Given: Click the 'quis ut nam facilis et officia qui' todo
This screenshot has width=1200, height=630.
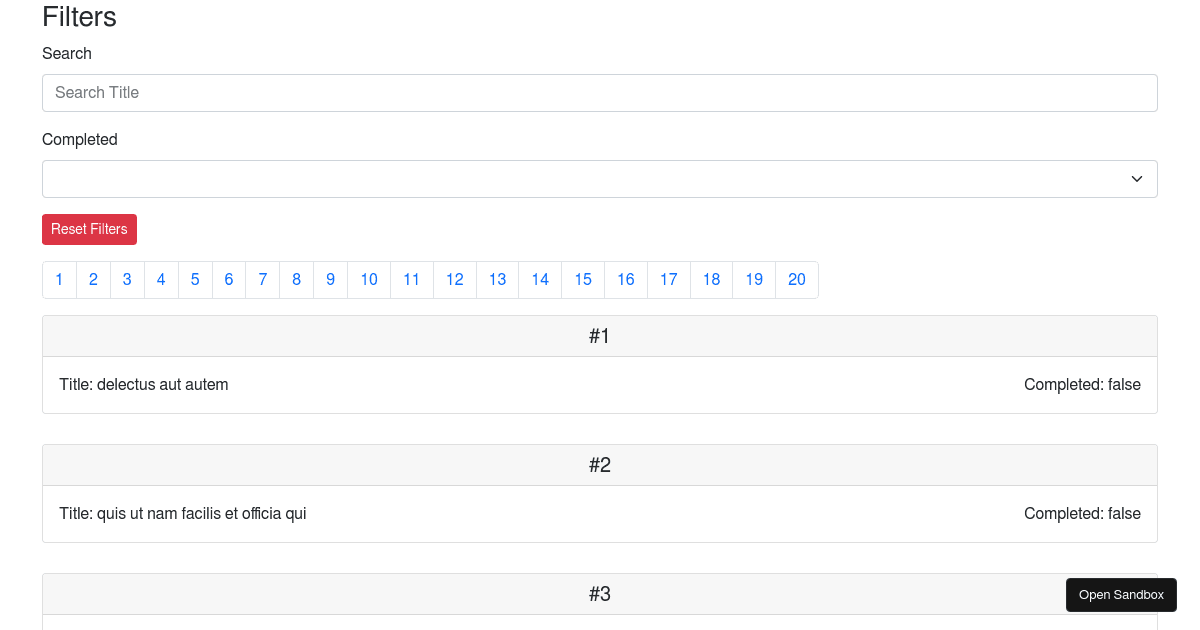Looking at the screenshot, I should coord(183,513).
